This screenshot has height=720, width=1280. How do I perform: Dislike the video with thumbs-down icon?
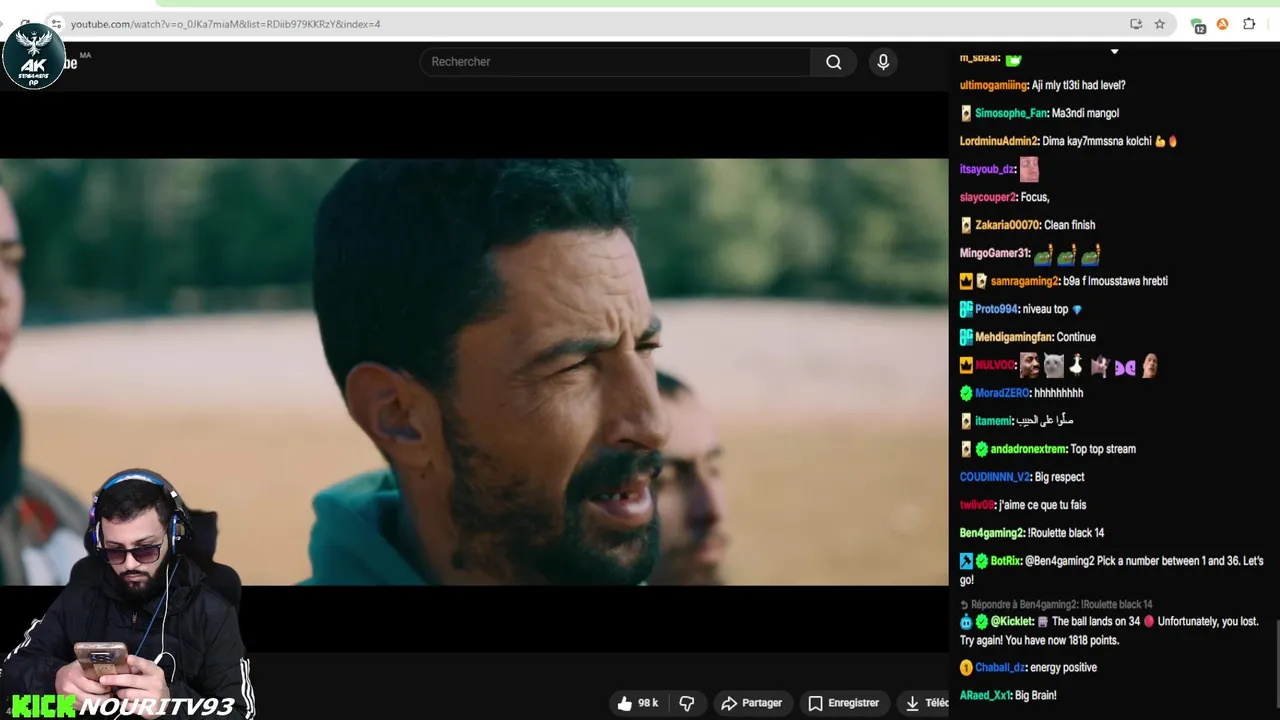point(687,703)
